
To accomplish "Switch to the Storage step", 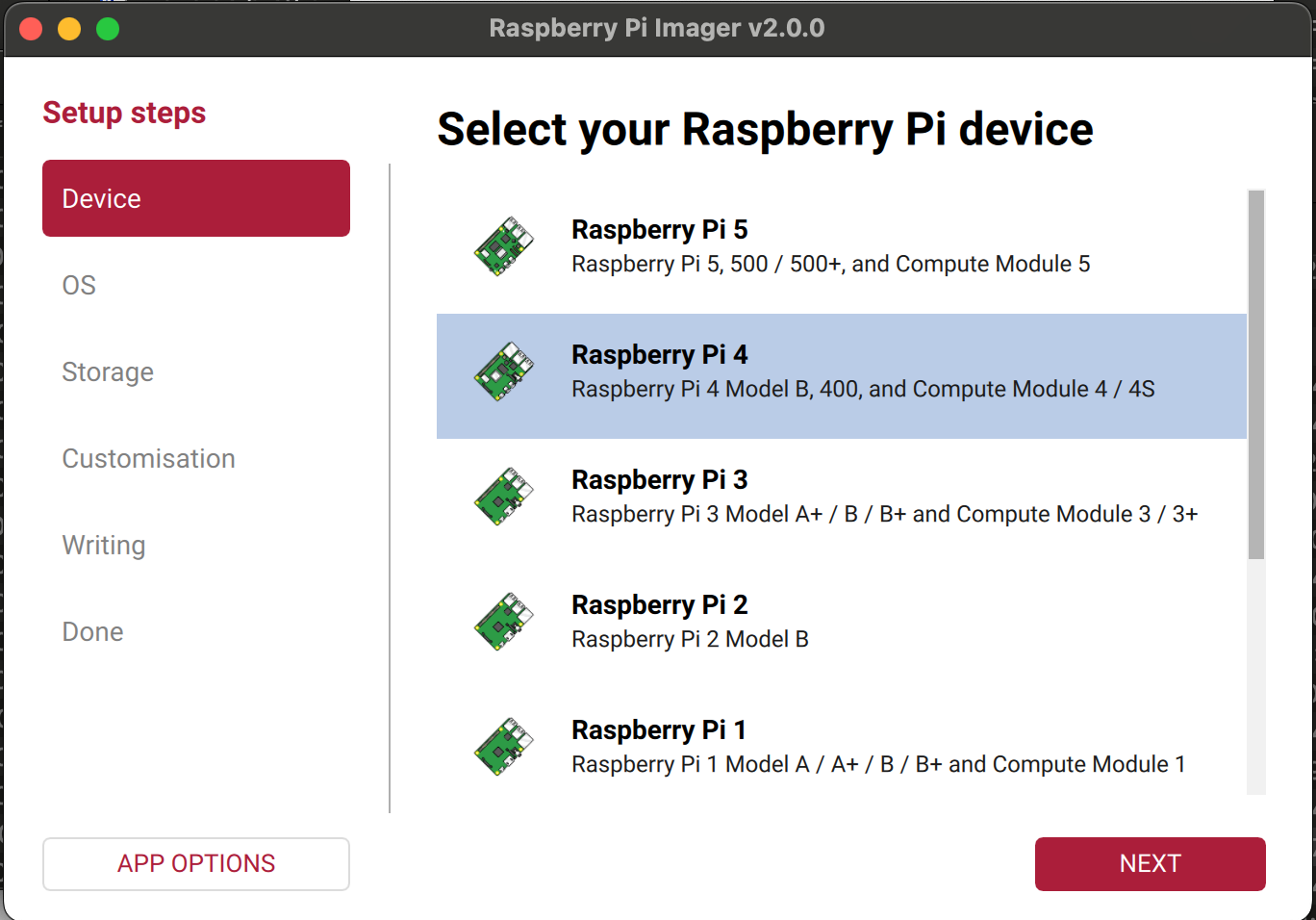I will coord(108,372).
